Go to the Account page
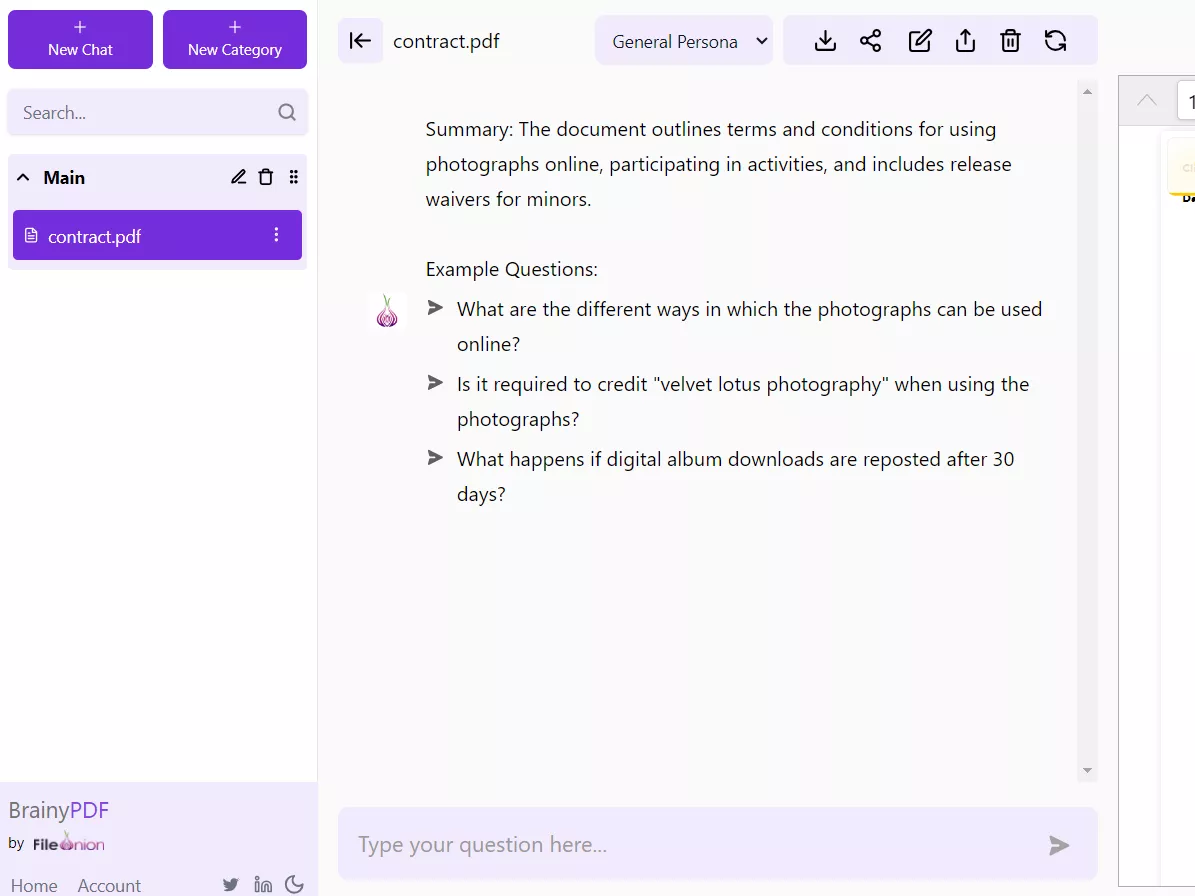1195x896 pixels. [109, 885]
